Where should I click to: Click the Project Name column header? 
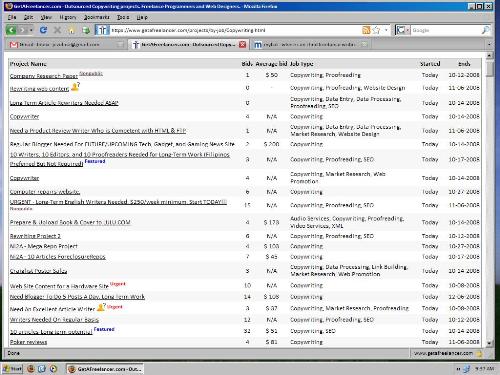coord(28,64)
